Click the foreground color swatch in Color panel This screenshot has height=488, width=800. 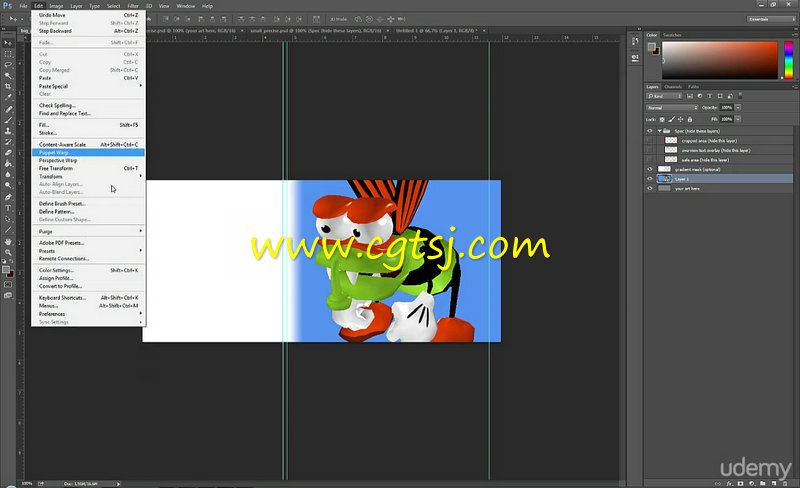[652, 47]
